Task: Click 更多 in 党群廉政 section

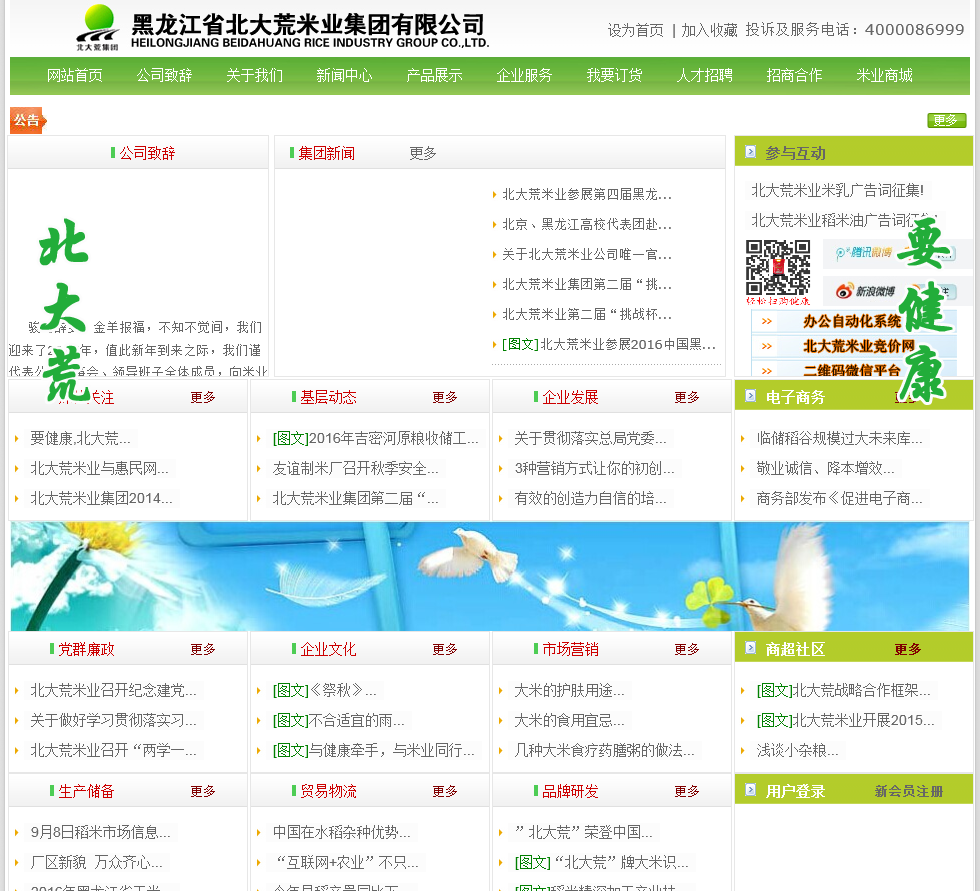Action: [203, 650]
